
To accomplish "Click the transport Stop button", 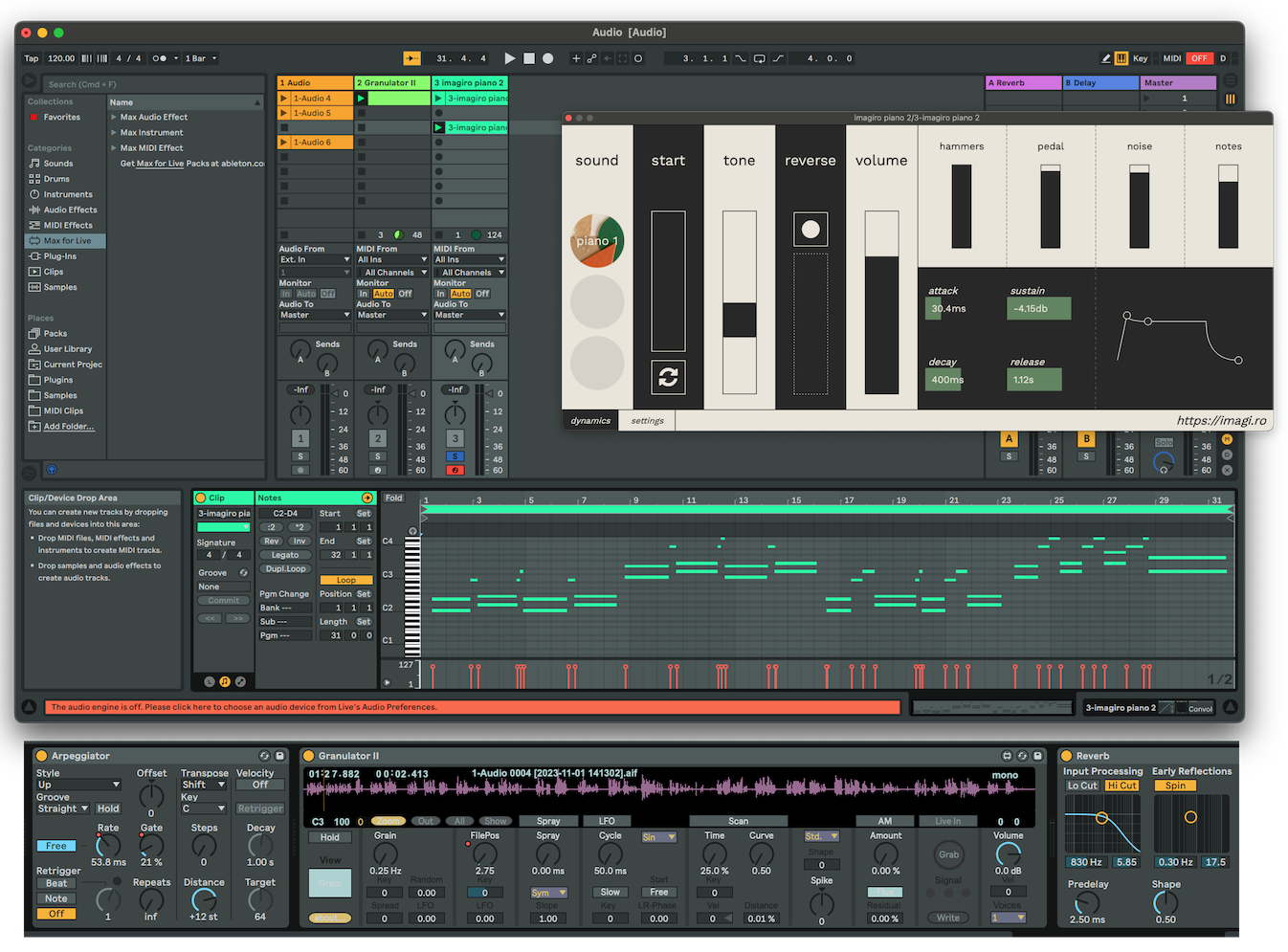I will coord(529,58).
